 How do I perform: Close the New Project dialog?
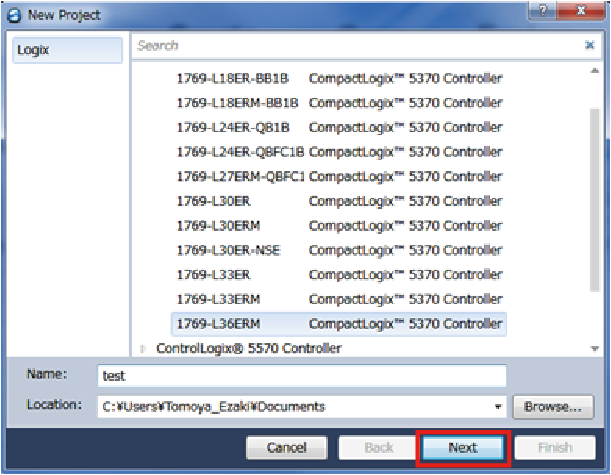click(580, 9)
